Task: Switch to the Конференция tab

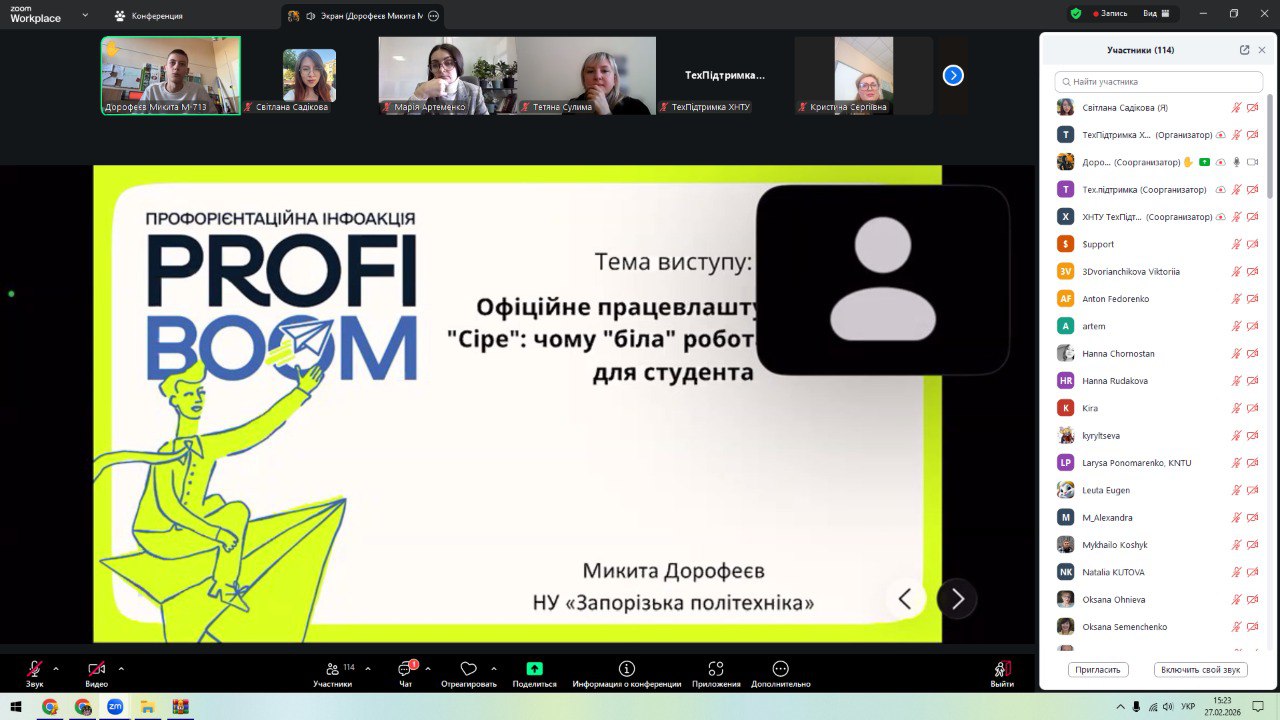Action: tap(148, 16)
